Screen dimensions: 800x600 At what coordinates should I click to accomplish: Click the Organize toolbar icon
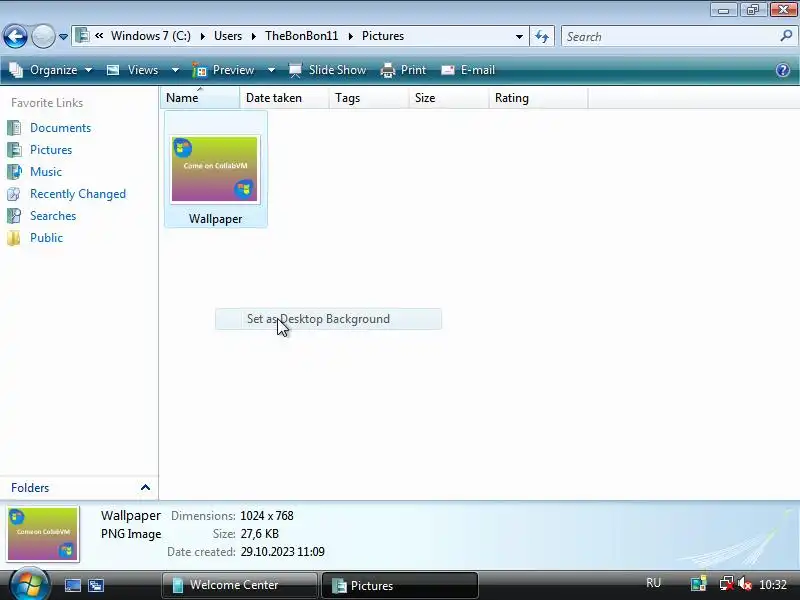(16, 70)
